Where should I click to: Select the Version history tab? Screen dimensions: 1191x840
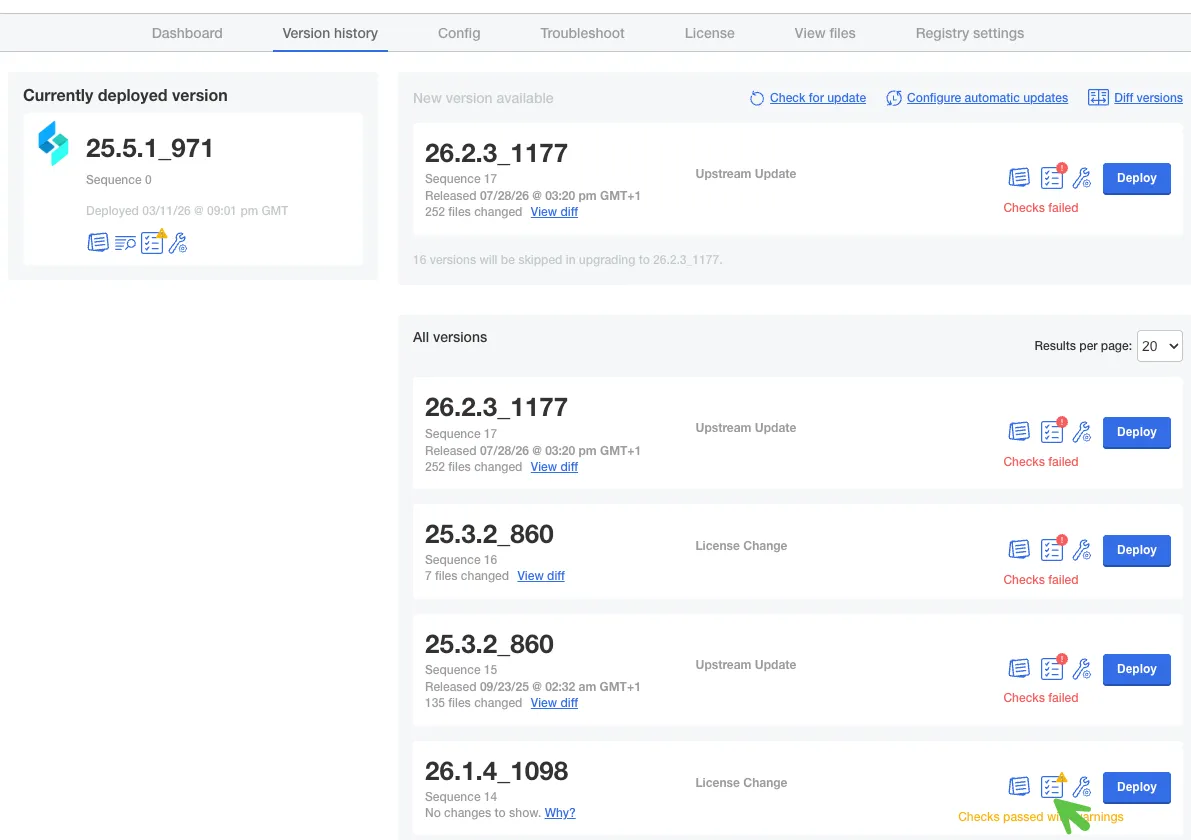tap(330, 33)
